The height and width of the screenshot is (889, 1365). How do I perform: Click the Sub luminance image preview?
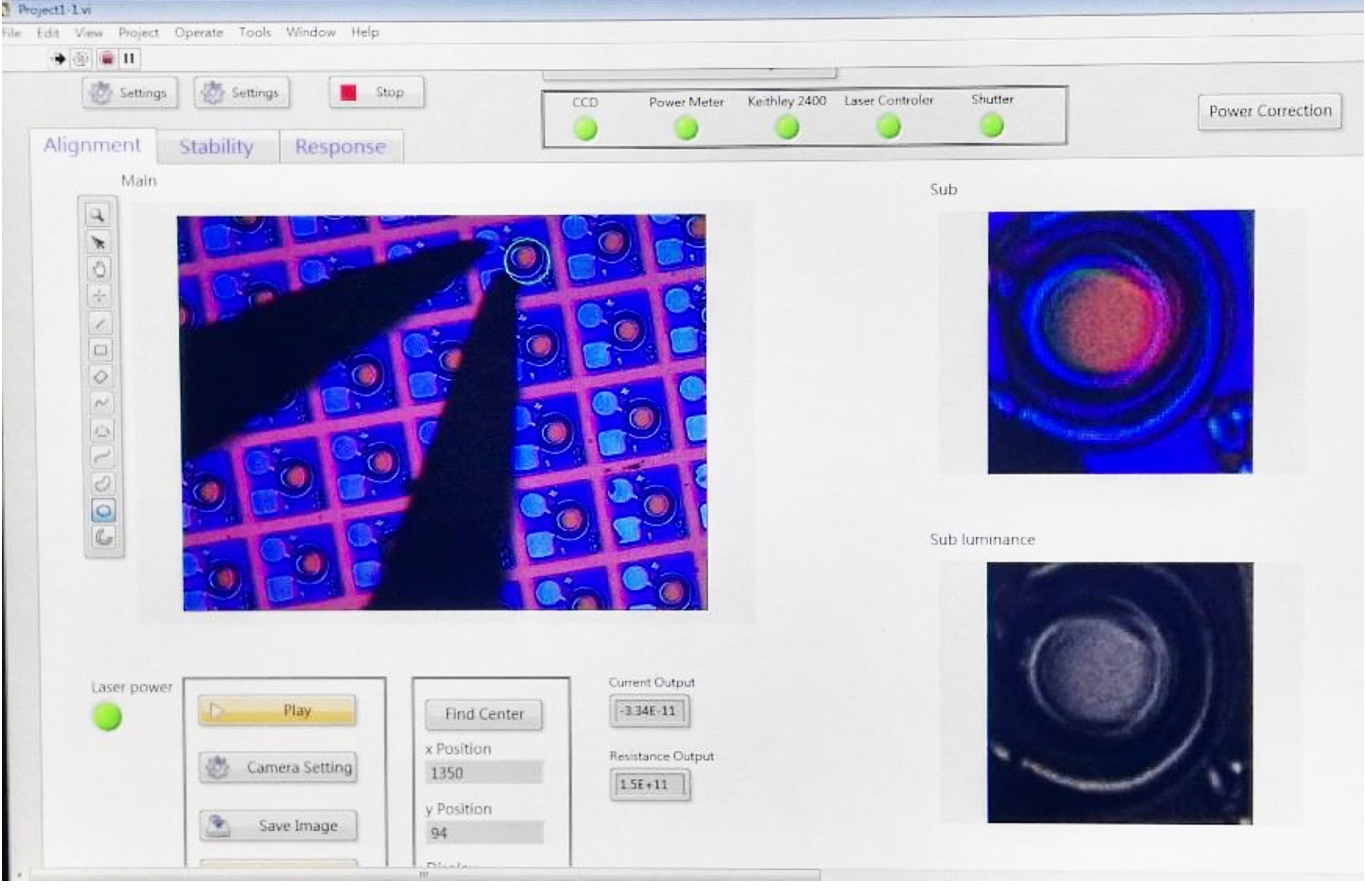click(1120, 692)
